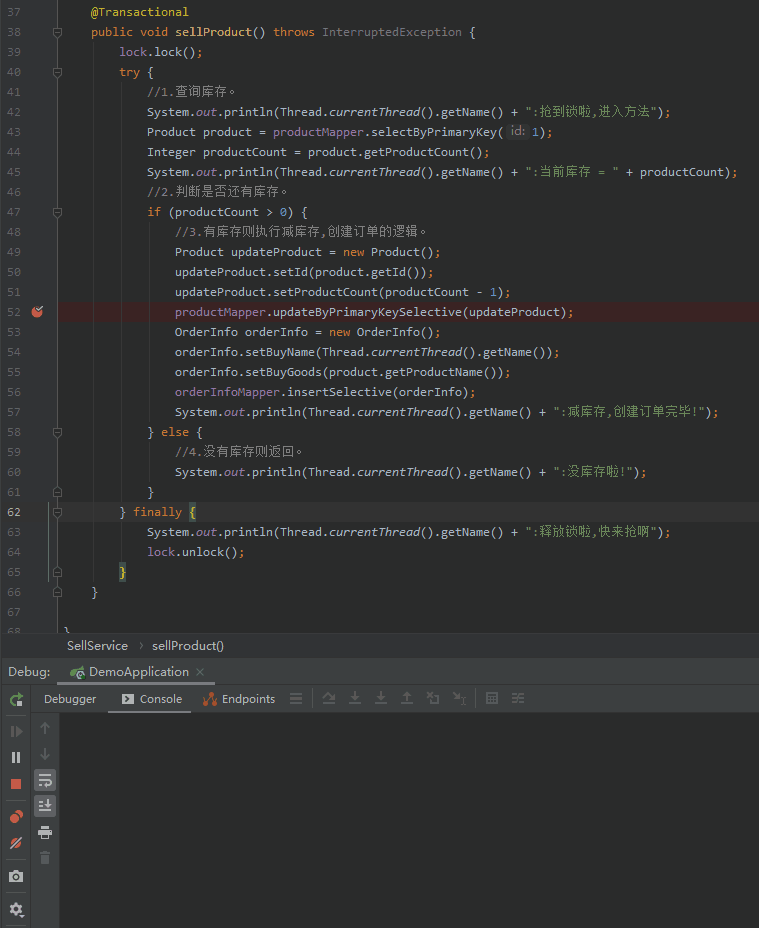Pause the running program
The height and width of the screenshot is (928, 759).
click(16, 758)
